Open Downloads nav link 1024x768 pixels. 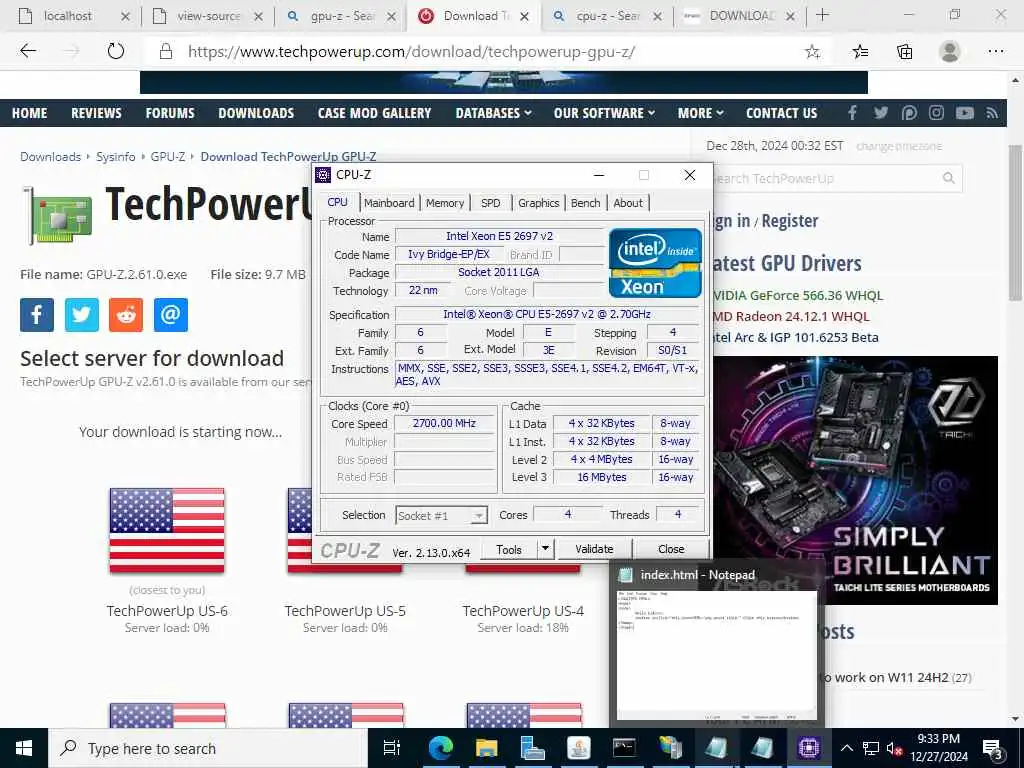[256, 113]
